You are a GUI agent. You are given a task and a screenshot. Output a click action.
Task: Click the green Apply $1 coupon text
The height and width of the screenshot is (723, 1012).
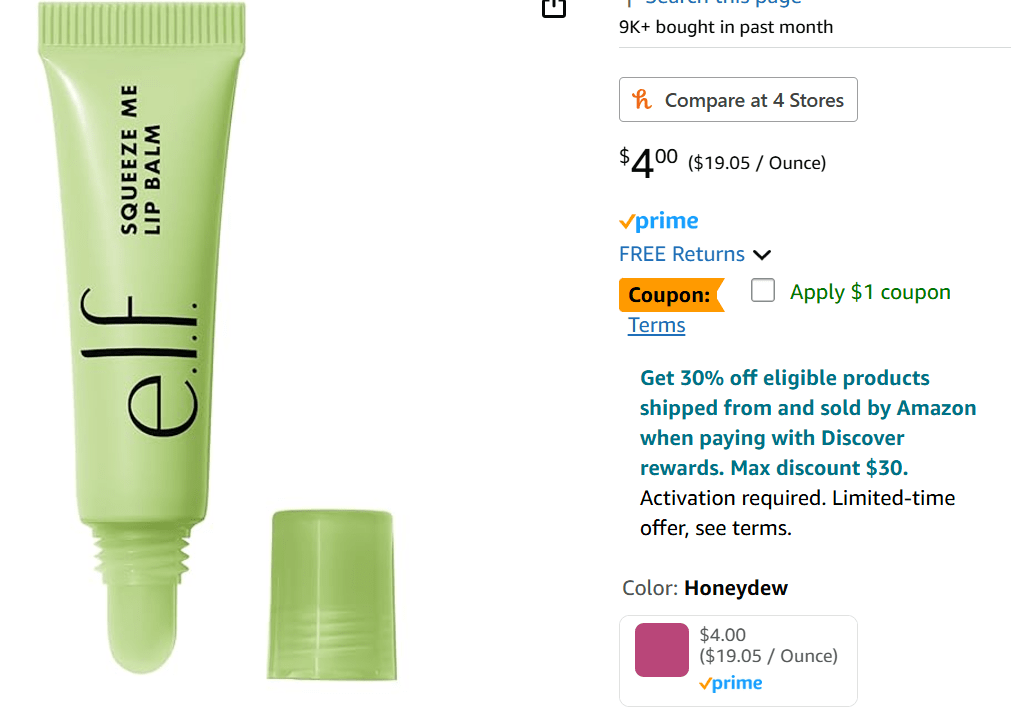[x=870, y=292]
